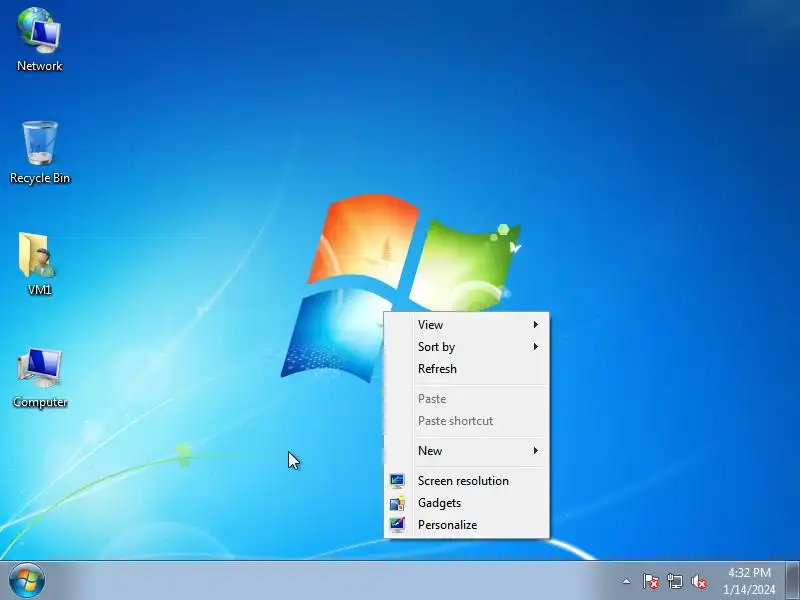Click the 1/14/2024 date text
This screenshot has width=800, height=600.
[x=749, y=589]
